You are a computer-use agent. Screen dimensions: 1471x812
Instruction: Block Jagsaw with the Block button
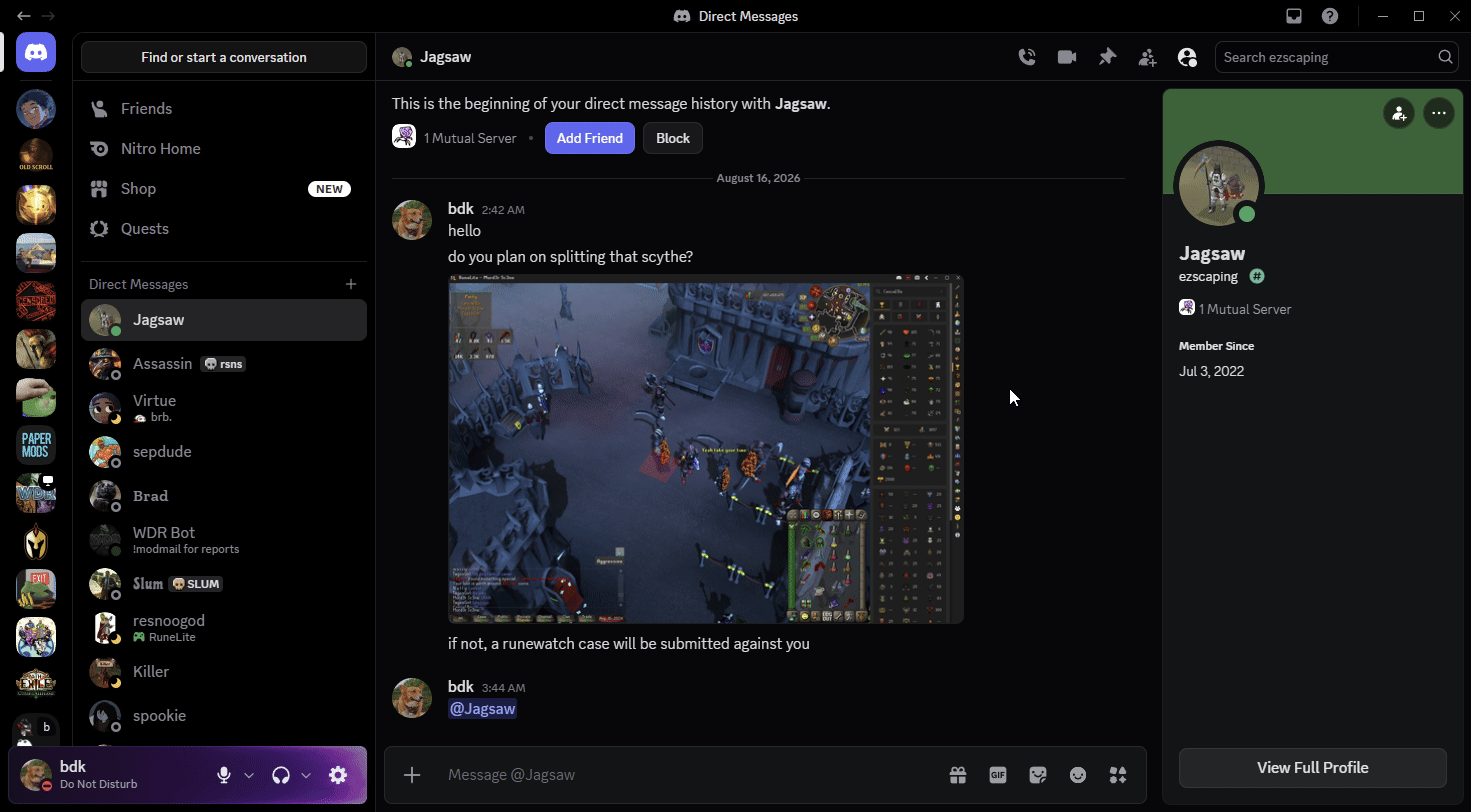pyautogui.click(x=673, y=138)
